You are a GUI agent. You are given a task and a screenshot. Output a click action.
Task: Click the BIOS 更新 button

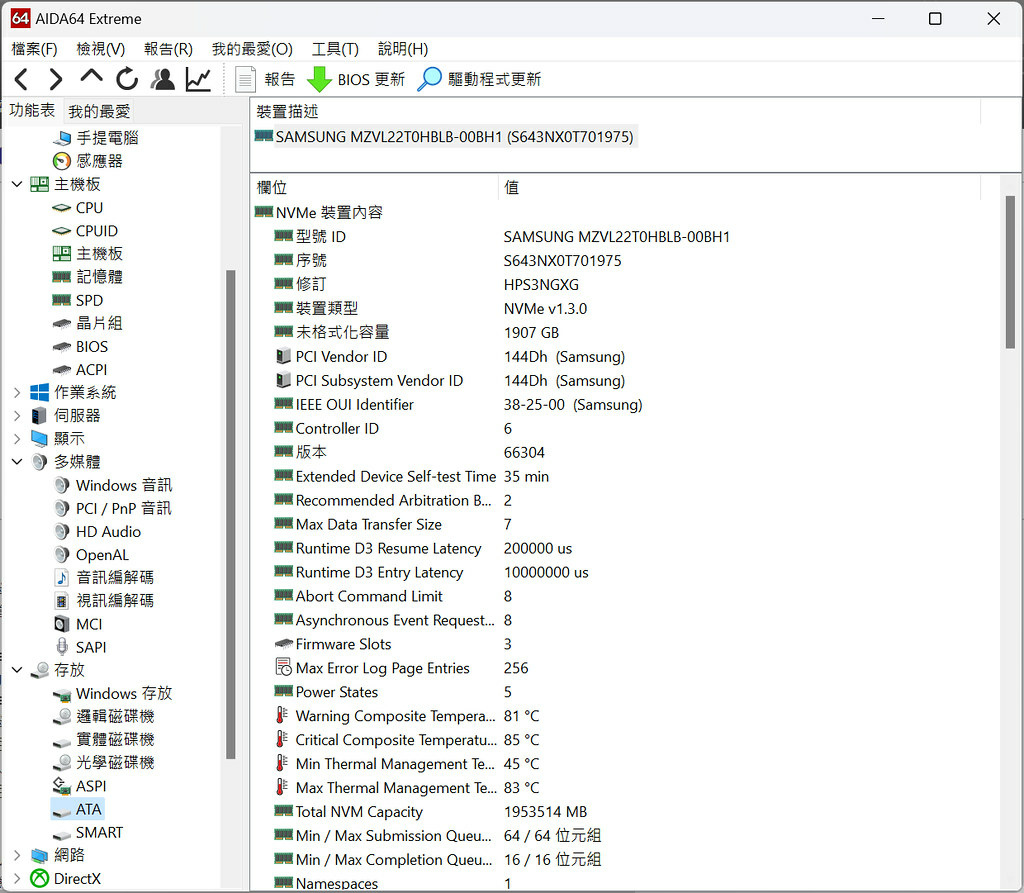click(356, 80)
